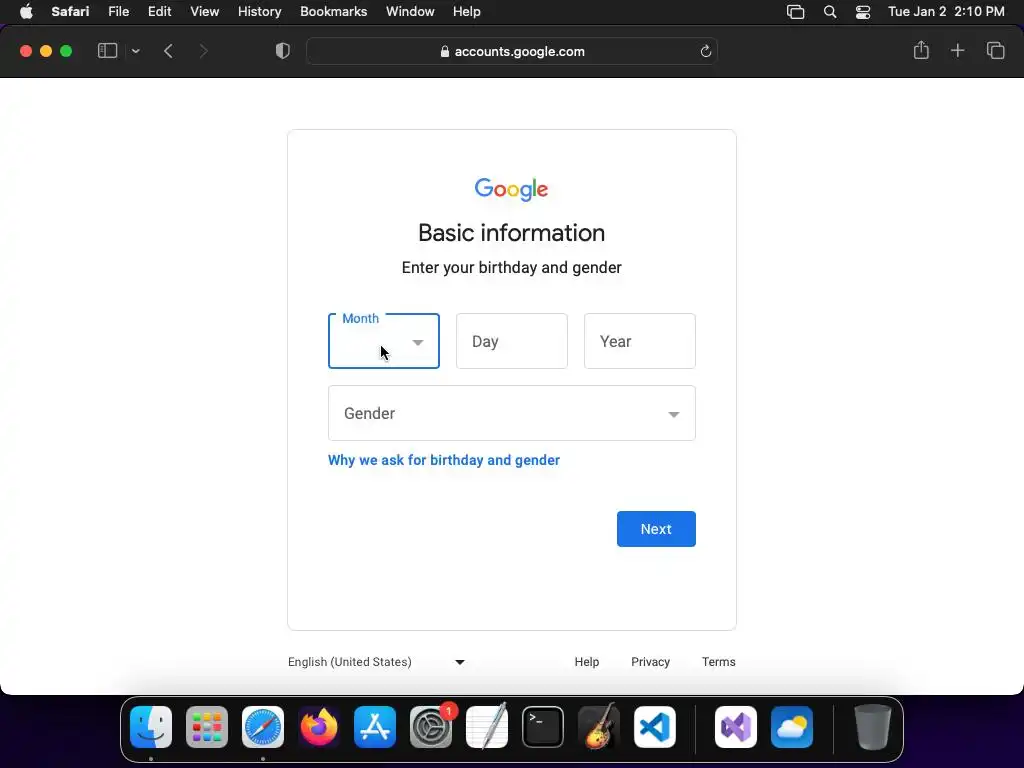
Task: Click the accounts.google.com address bar
Action: pyautogui.click(x=512, y=52)
